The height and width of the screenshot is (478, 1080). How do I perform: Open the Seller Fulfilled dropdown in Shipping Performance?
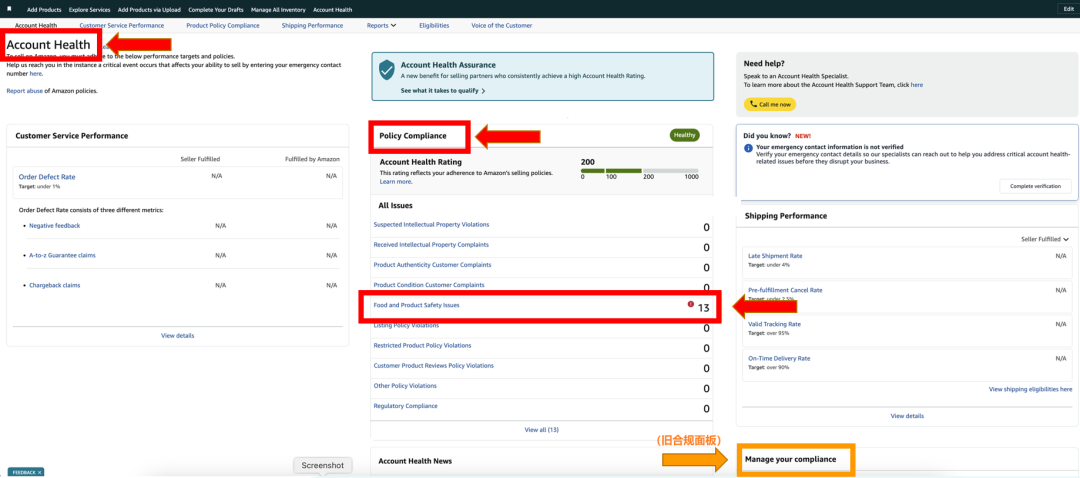[x=1045, y=239]
